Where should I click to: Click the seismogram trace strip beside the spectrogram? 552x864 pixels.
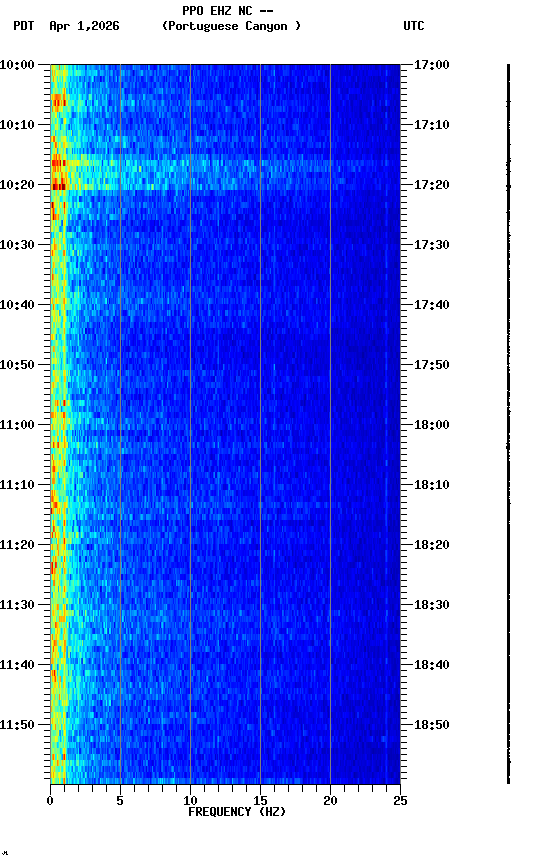click(x=508, y=424)
